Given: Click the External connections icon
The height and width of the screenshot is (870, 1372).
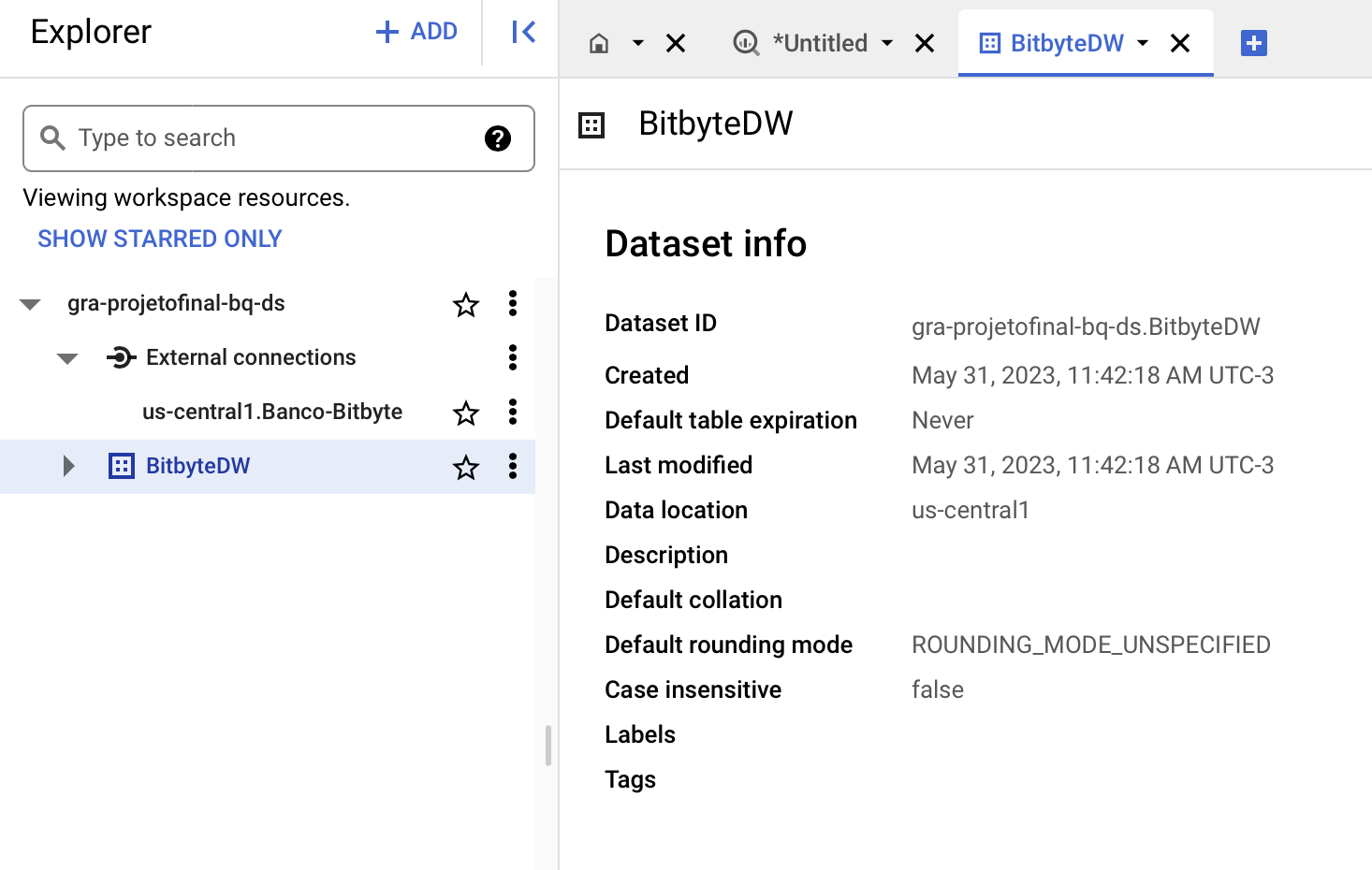Looking at the screenshot, I should [x=121, y=357].
